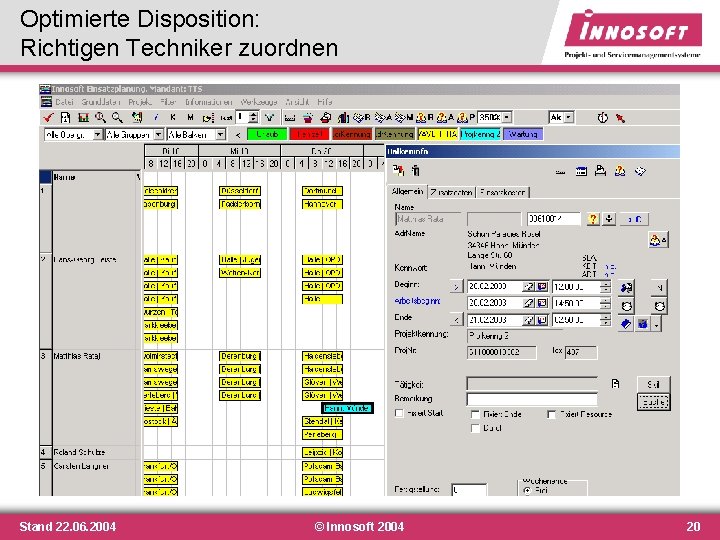This screenshot has width=720, height=540.
Task: Click the M toolbar button
Action: (x=190, y=118)
